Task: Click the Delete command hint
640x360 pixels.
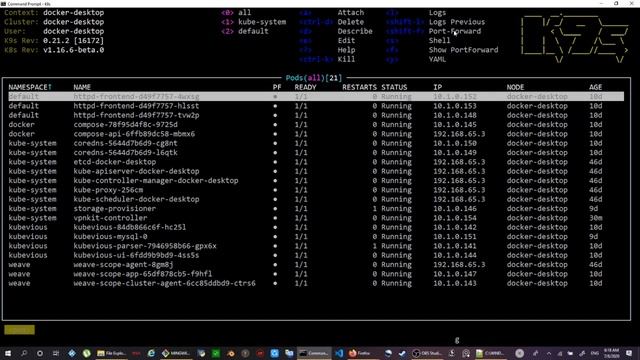Action: point(351,22)
